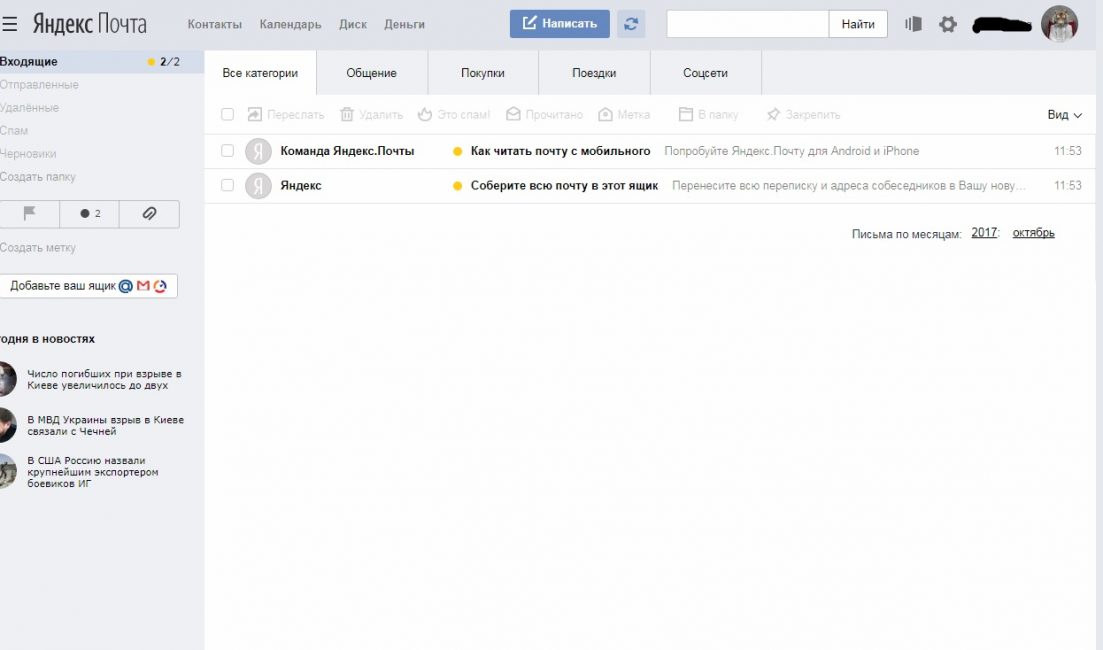
Task: Click the flag filter icon
Action: coord(30,214)
